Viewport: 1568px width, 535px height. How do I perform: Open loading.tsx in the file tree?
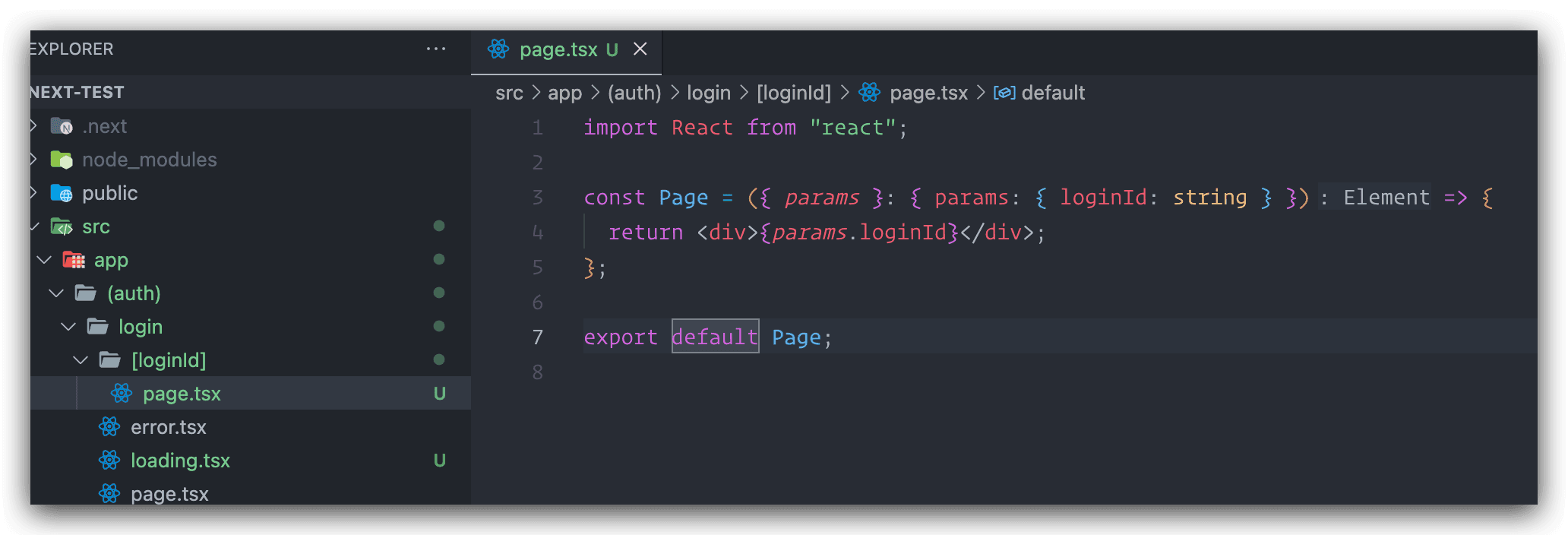[180, 461]
